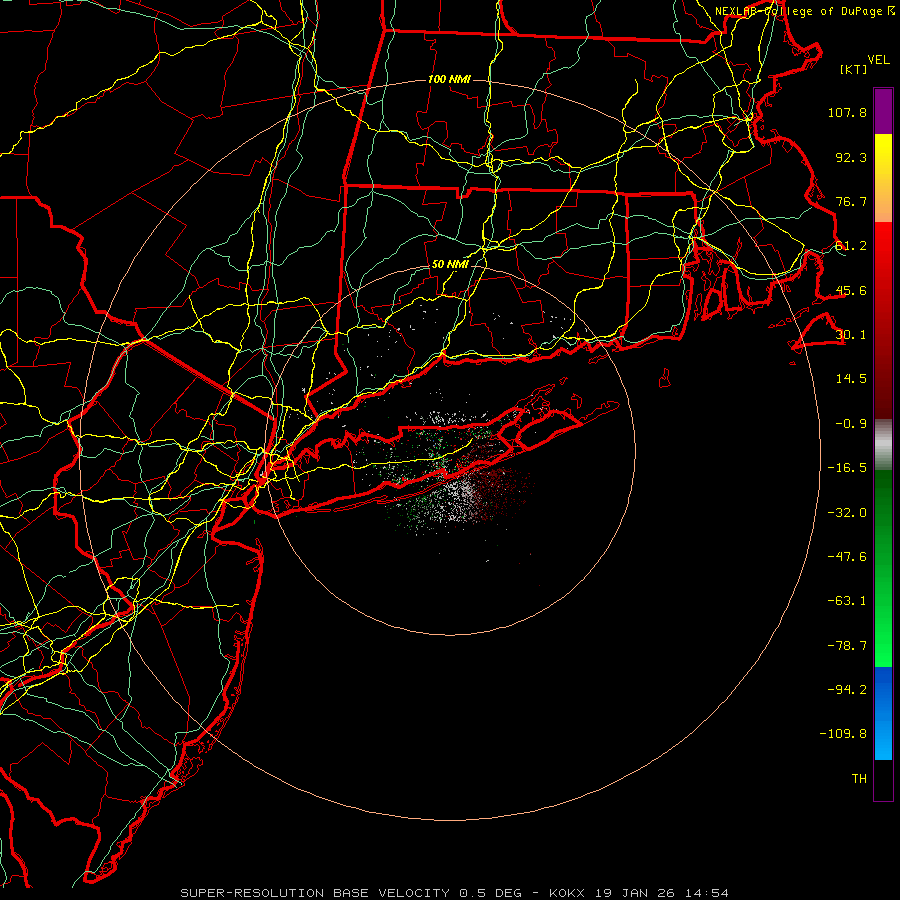Select the 45.6 value on the velocity scale
Viewport: 900px width, 900px height.
[x=851, y=290]
